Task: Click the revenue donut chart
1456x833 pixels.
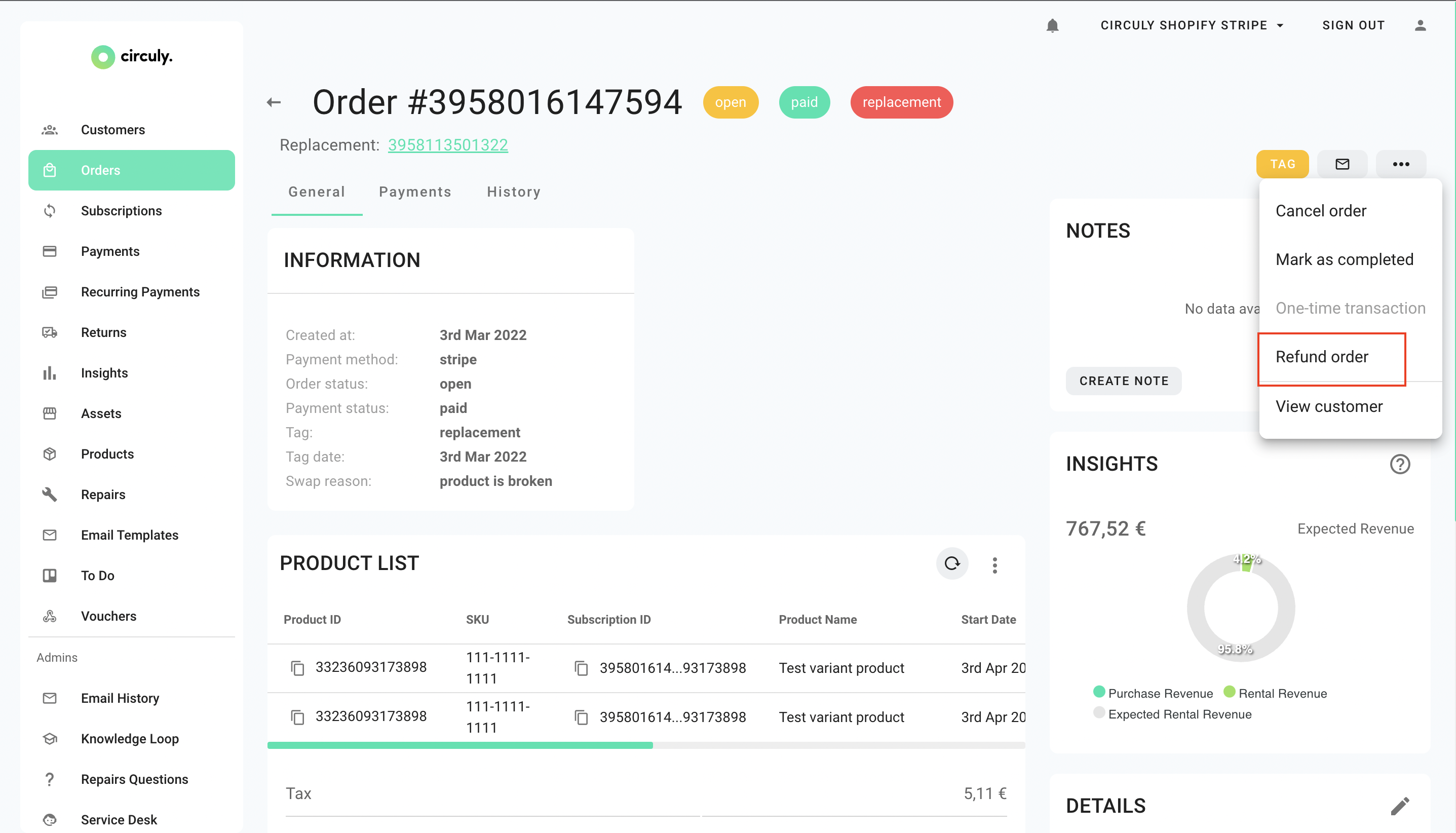Action: [x=1240, y=608]
